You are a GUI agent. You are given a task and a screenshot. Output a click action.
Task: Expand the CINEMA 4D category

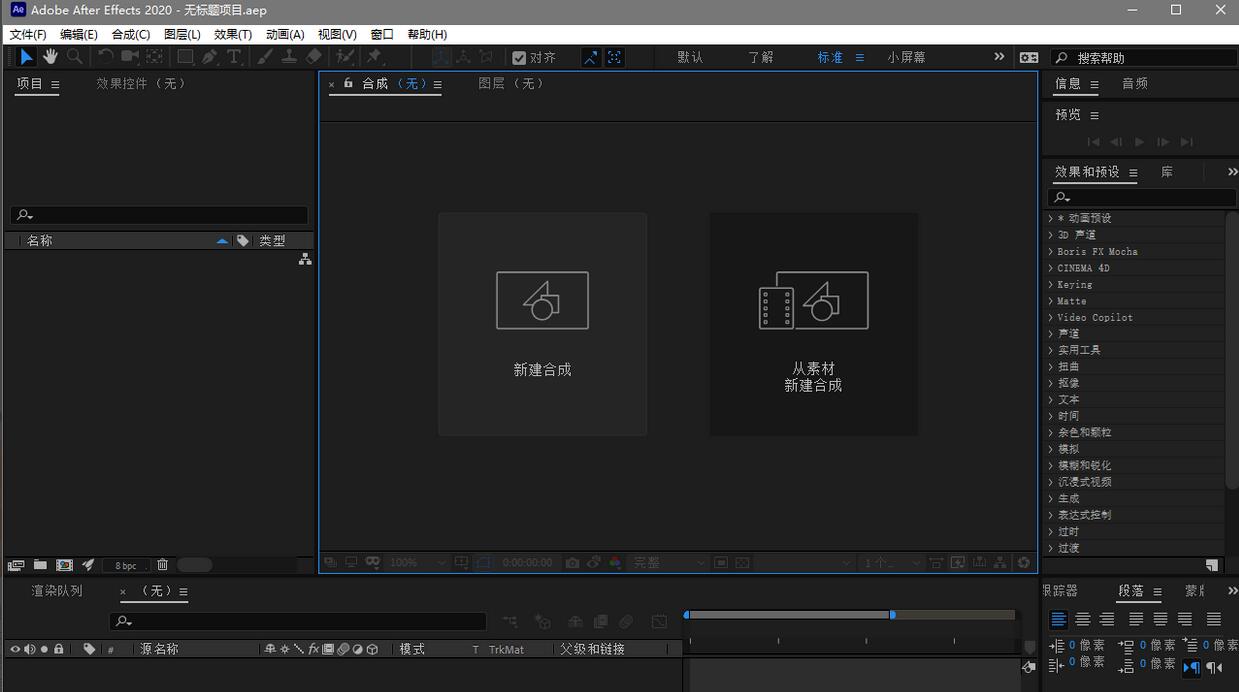coord(1050,268)
